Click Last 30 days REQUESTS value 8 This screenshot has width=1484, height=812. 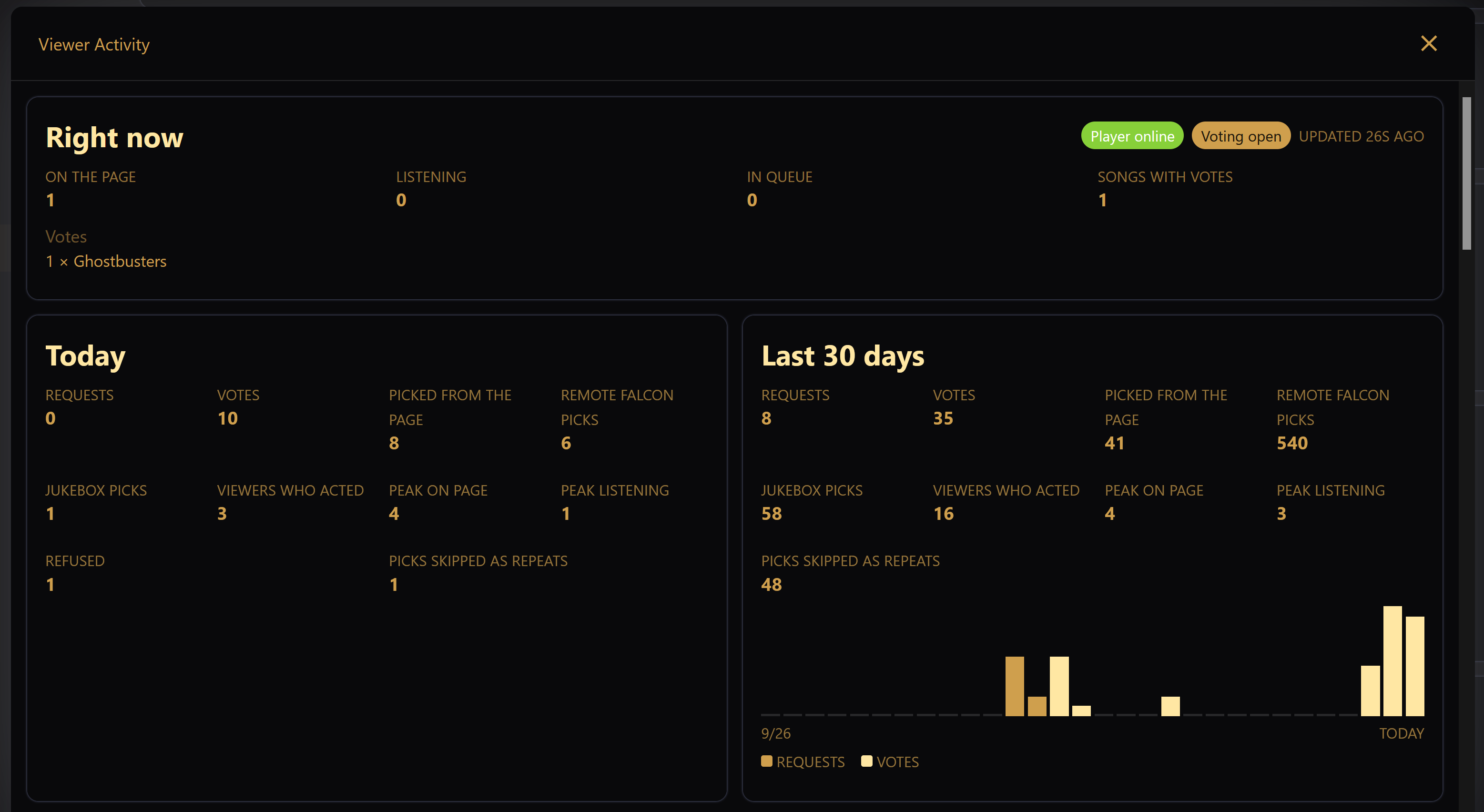766,418
